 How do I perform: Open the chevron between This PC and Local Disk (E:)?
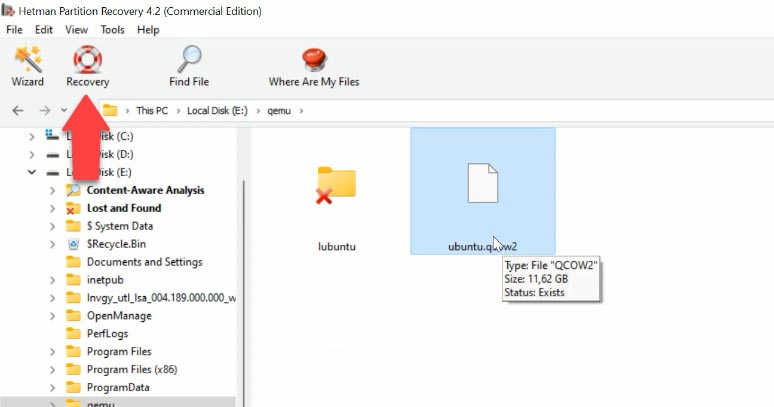point(177,111)
